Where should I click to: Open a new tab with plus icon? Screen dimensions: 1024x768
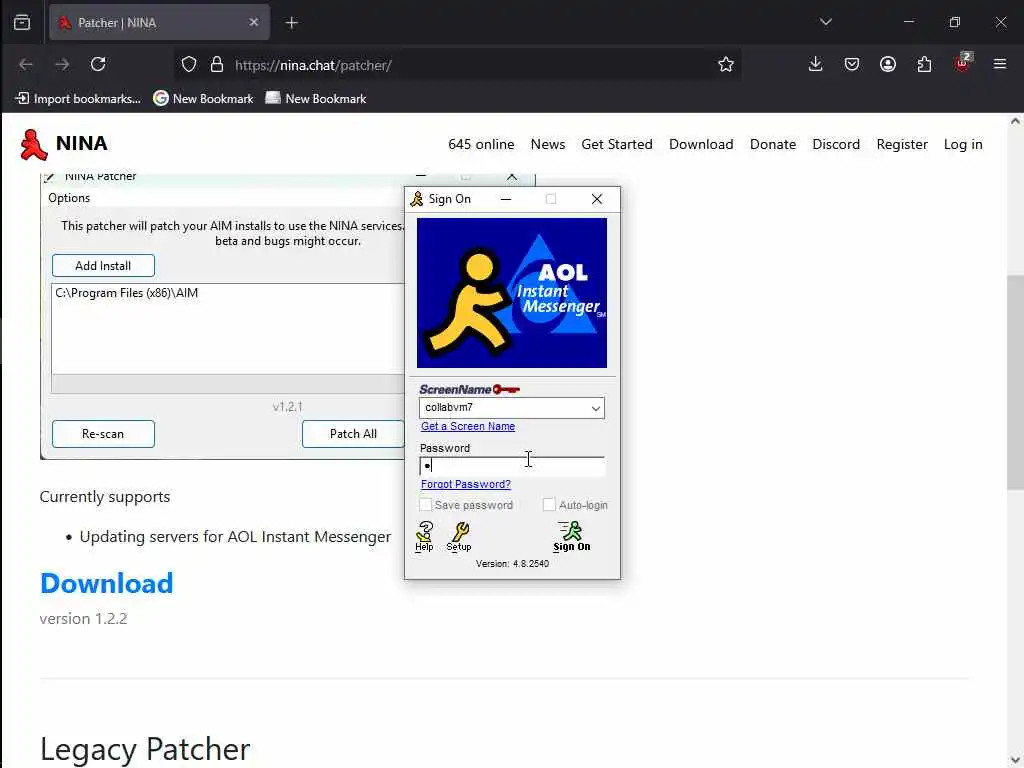point(291,23)
